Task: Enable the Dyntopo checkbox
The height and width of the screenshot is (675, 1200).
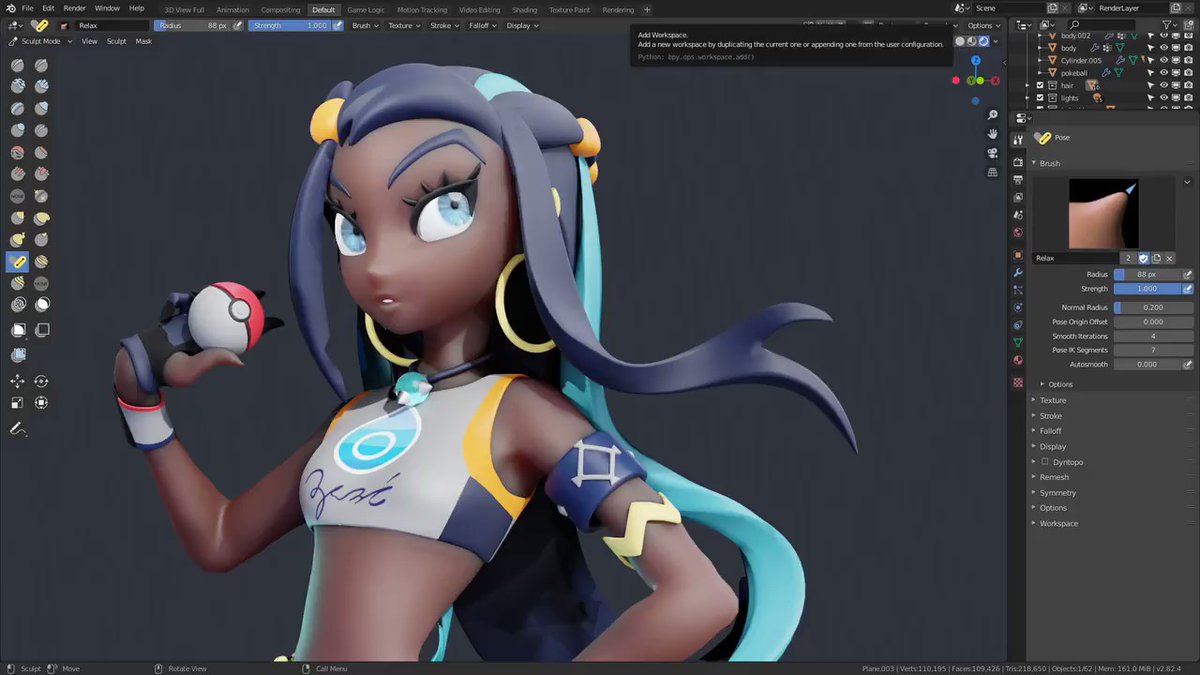Action: [x=1045, y=462]
